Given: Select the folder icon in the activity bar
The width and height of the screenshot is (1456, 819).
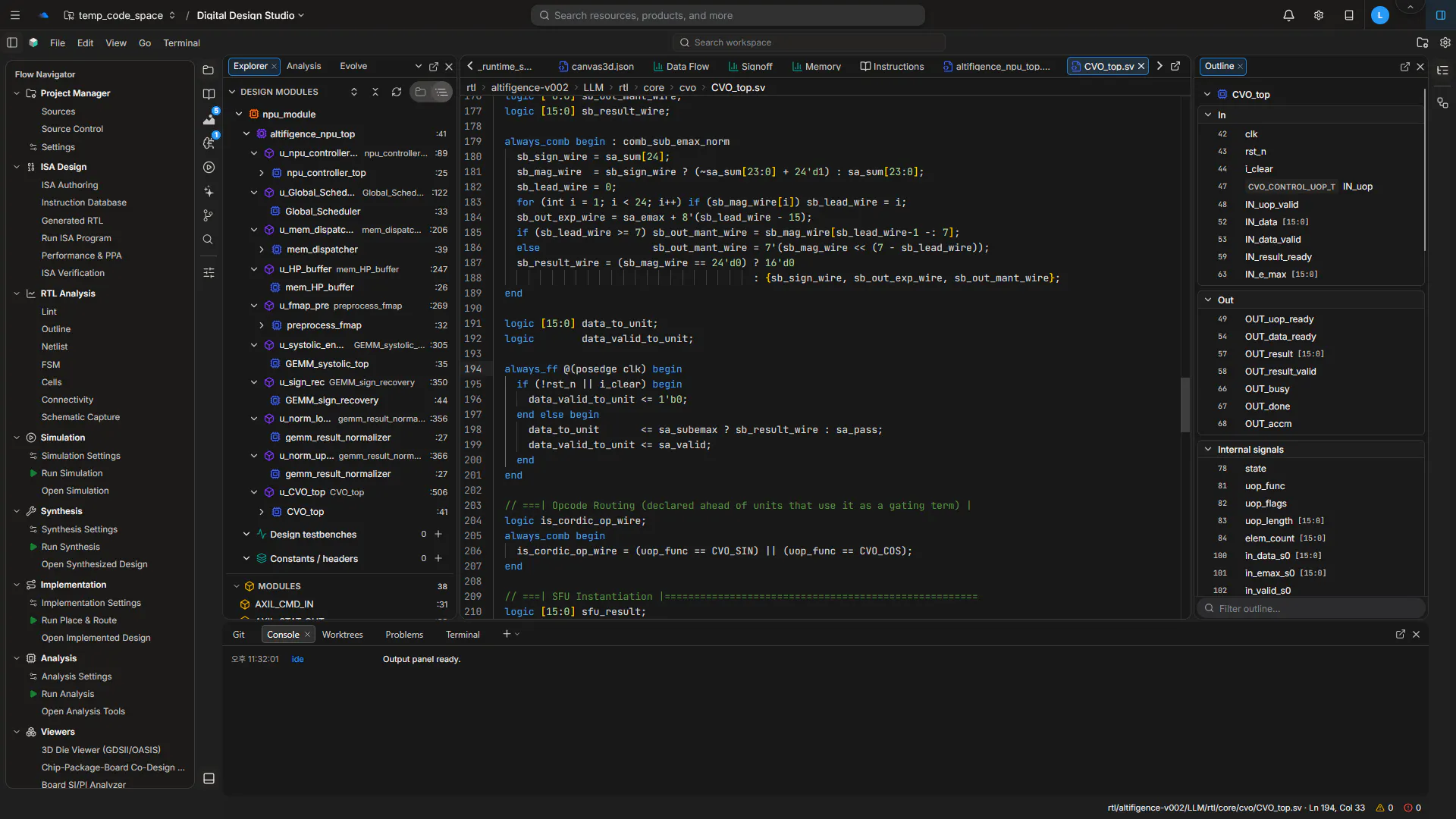Looking at the screenshot, I should point(209,70).
